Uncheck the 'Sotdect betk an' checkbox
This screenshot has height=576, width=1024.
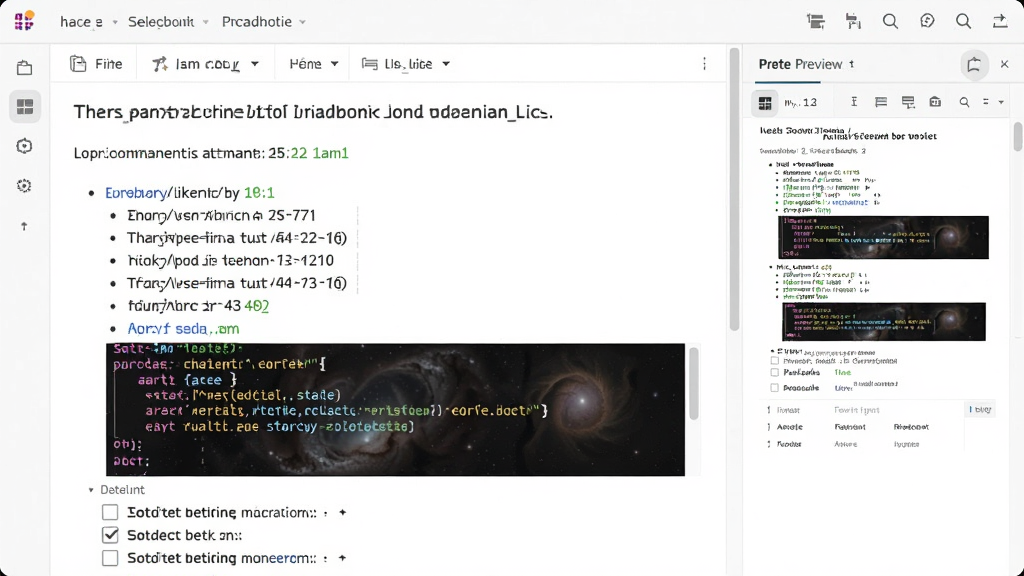(x=110, y=536)
